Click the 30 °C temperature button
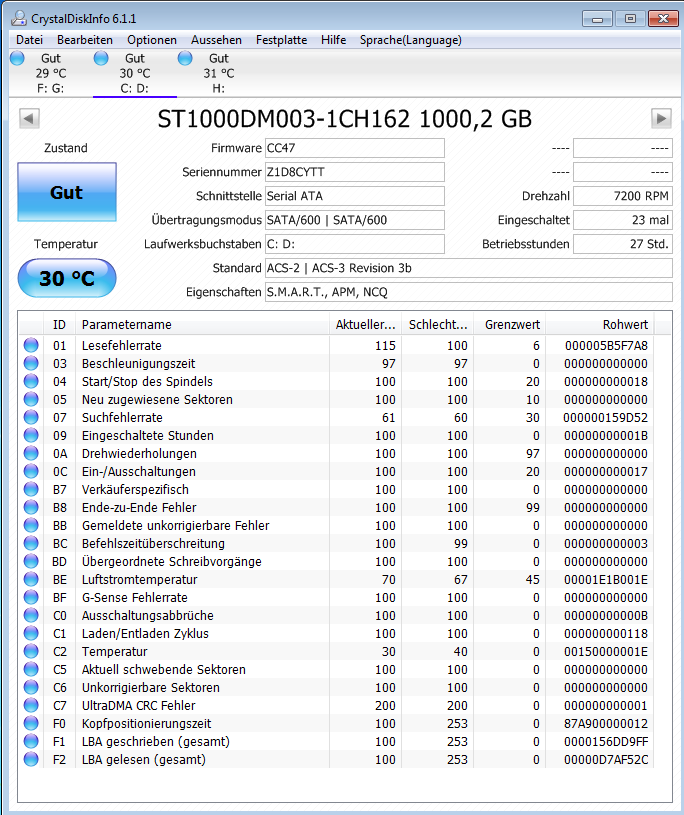Image resolution: width=684 pixels, height=815 pixels. pos(67,278)
